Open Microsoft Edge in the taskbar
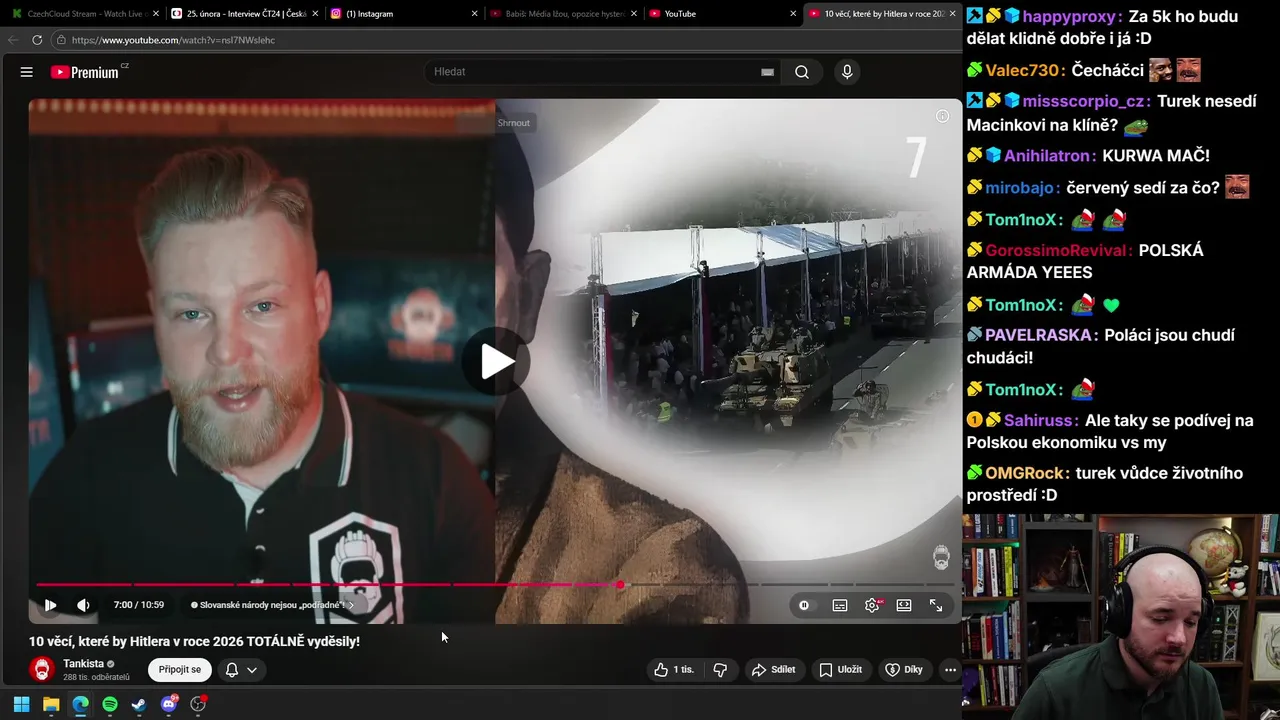Viewport: 1280px width, 720px height. pyautogui.click(x=80, y=704)
